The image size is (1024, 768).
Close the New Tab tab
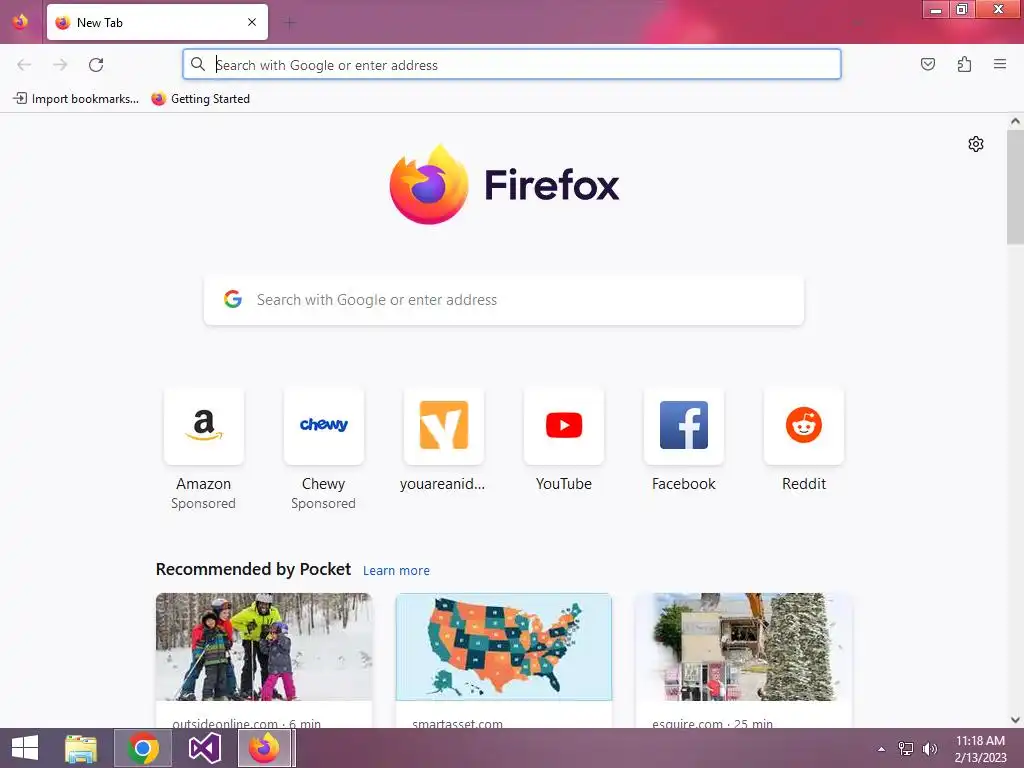tap(252, 22)
